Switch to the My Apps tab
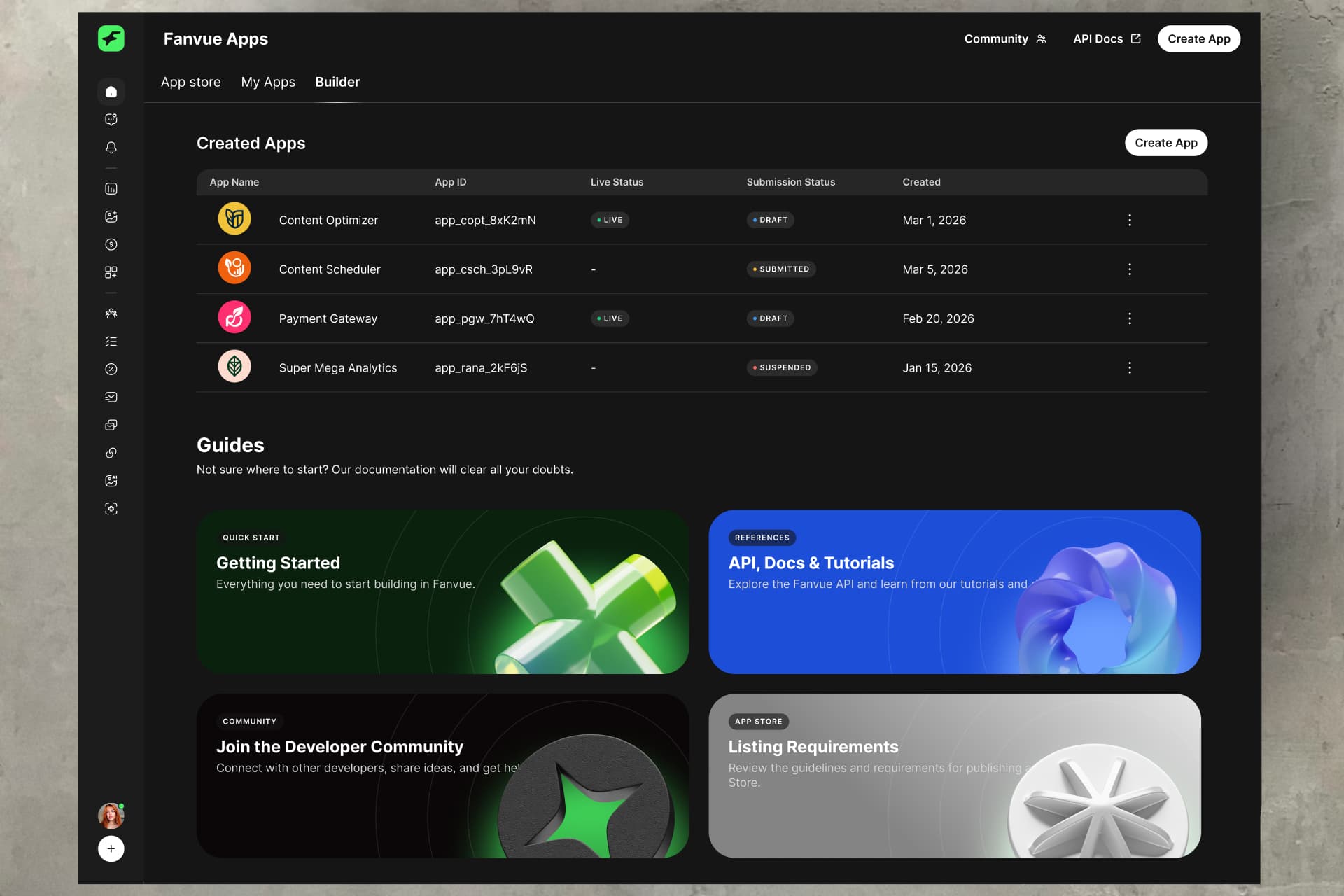Viewport: 1344px width, 896px height. 268,82
